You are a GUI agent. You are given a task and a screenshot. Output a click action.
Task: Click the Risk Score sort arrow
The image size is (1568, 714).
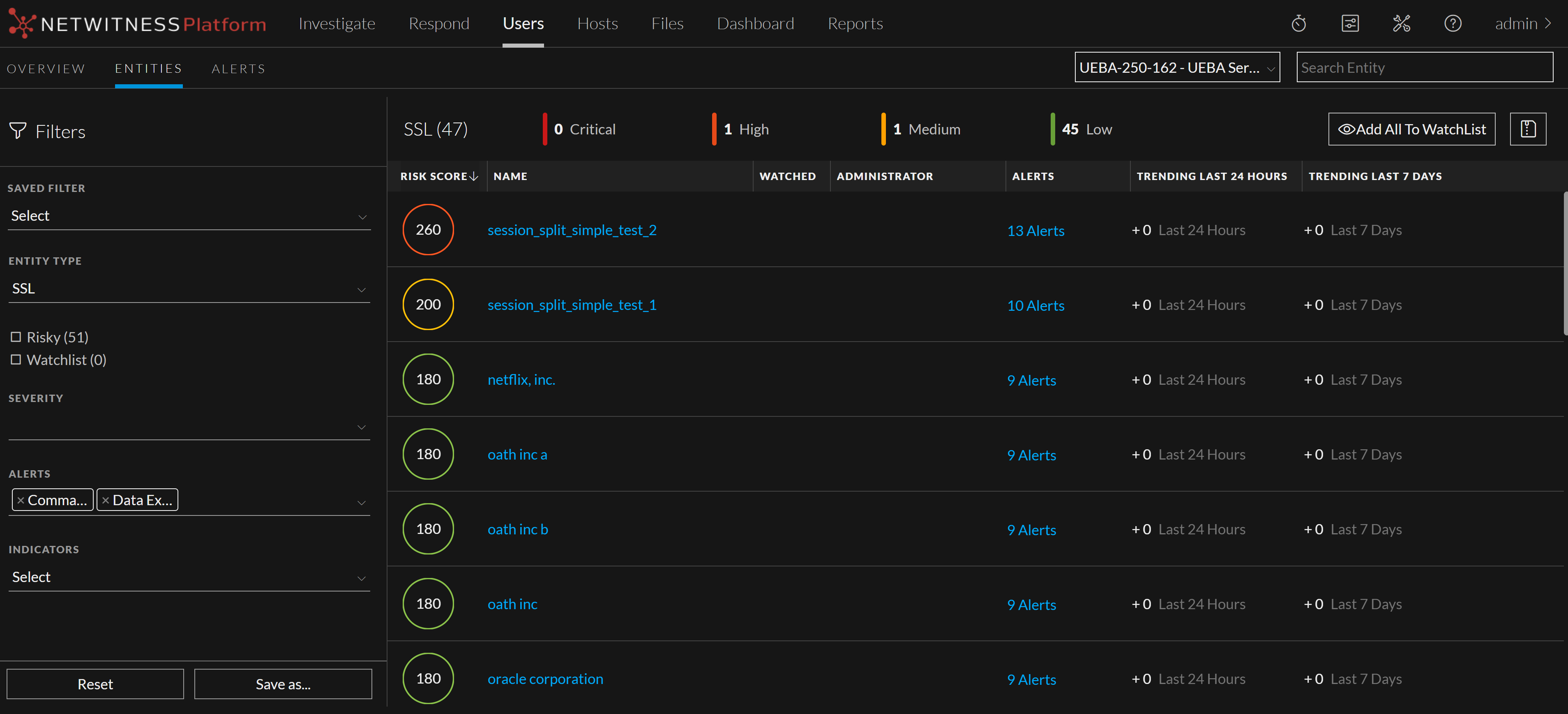click(x=474, y=176)
